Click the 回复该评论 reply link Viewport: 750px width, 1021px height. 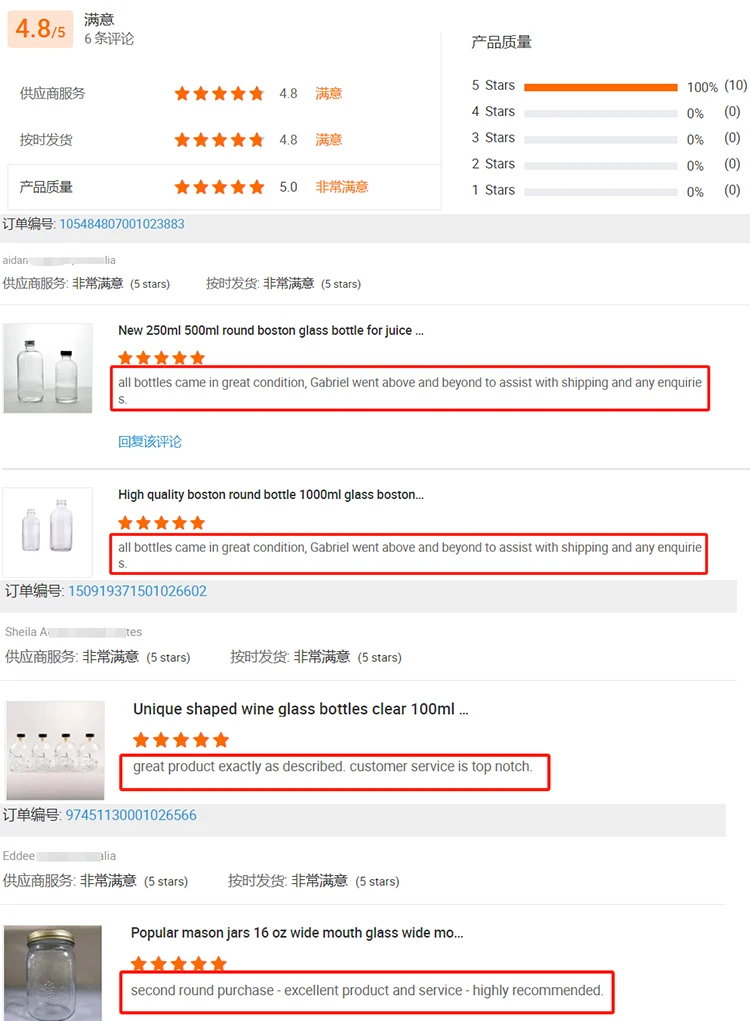150,441
